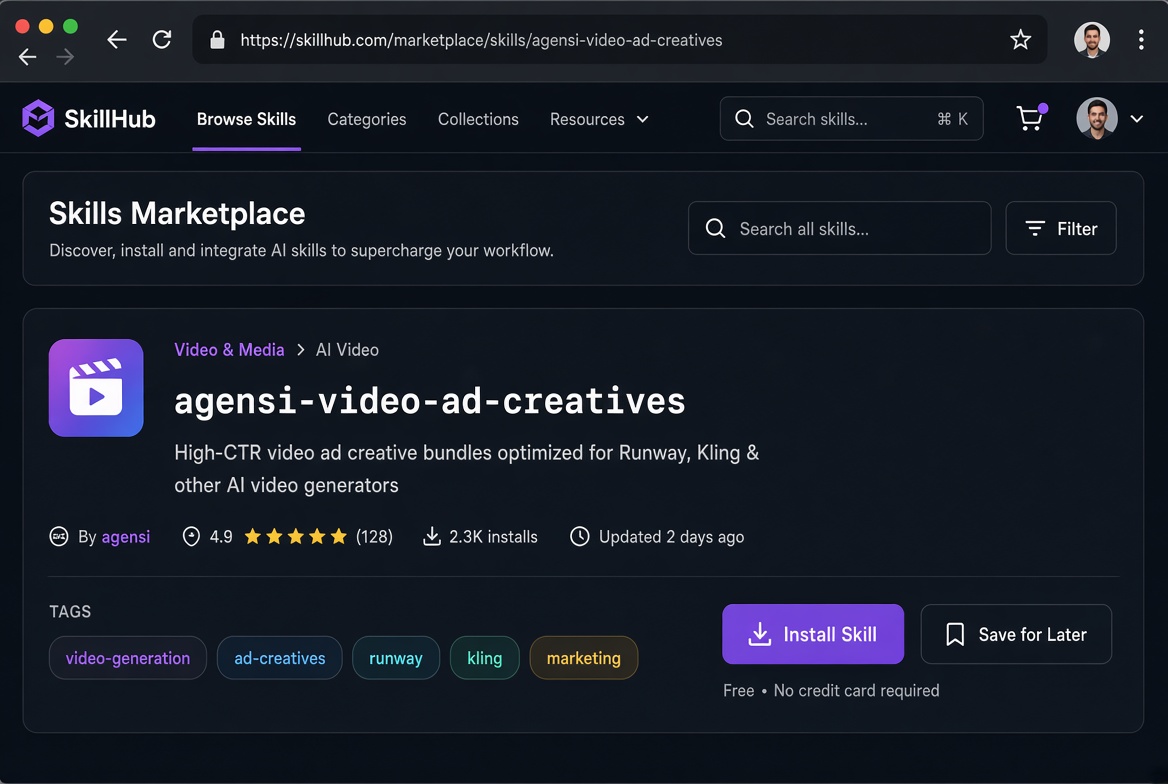The image size is (1168, 784).
Task: Click the user avatar in SkillHub navbar
Action: point(1096,118)
